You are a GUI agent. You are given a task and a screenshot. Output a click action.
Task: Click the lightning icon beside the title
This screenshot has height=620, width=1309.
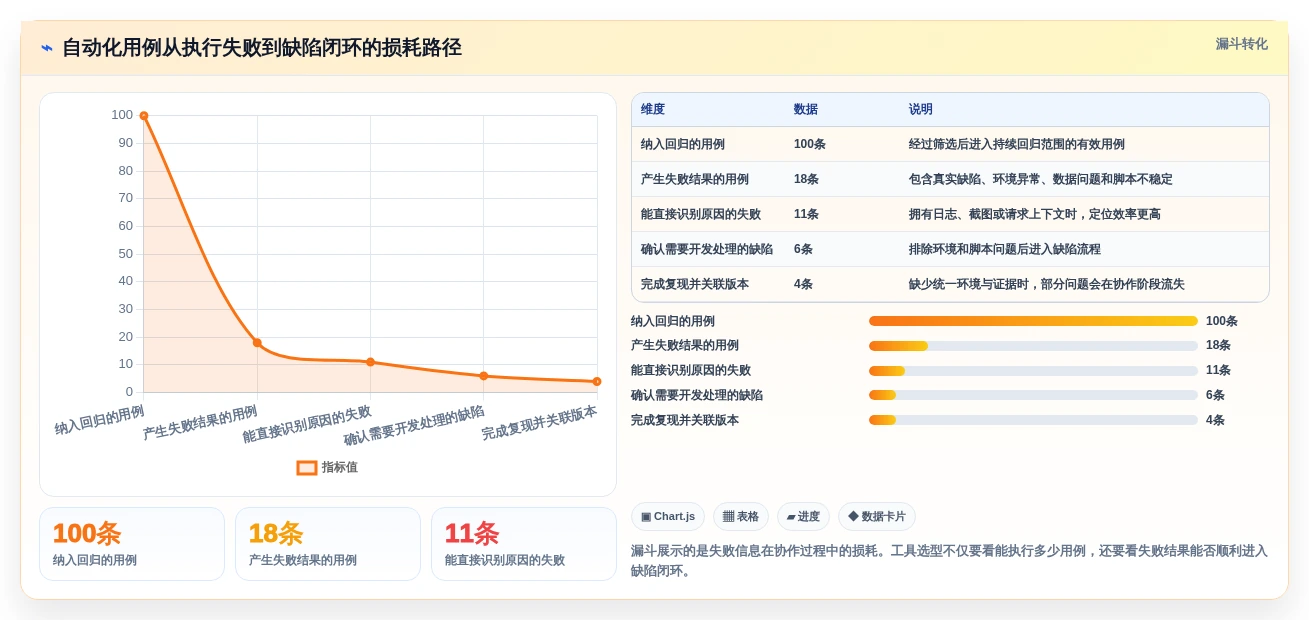[47, 48]
